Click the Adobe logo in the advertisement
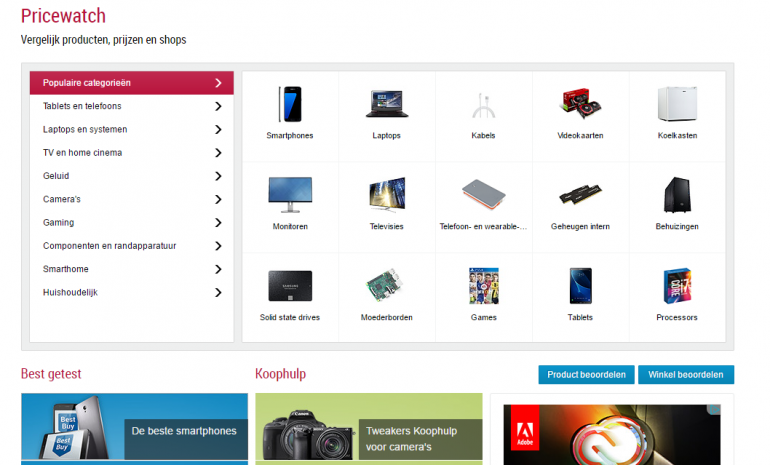770x465 pixels. point(525,427)
